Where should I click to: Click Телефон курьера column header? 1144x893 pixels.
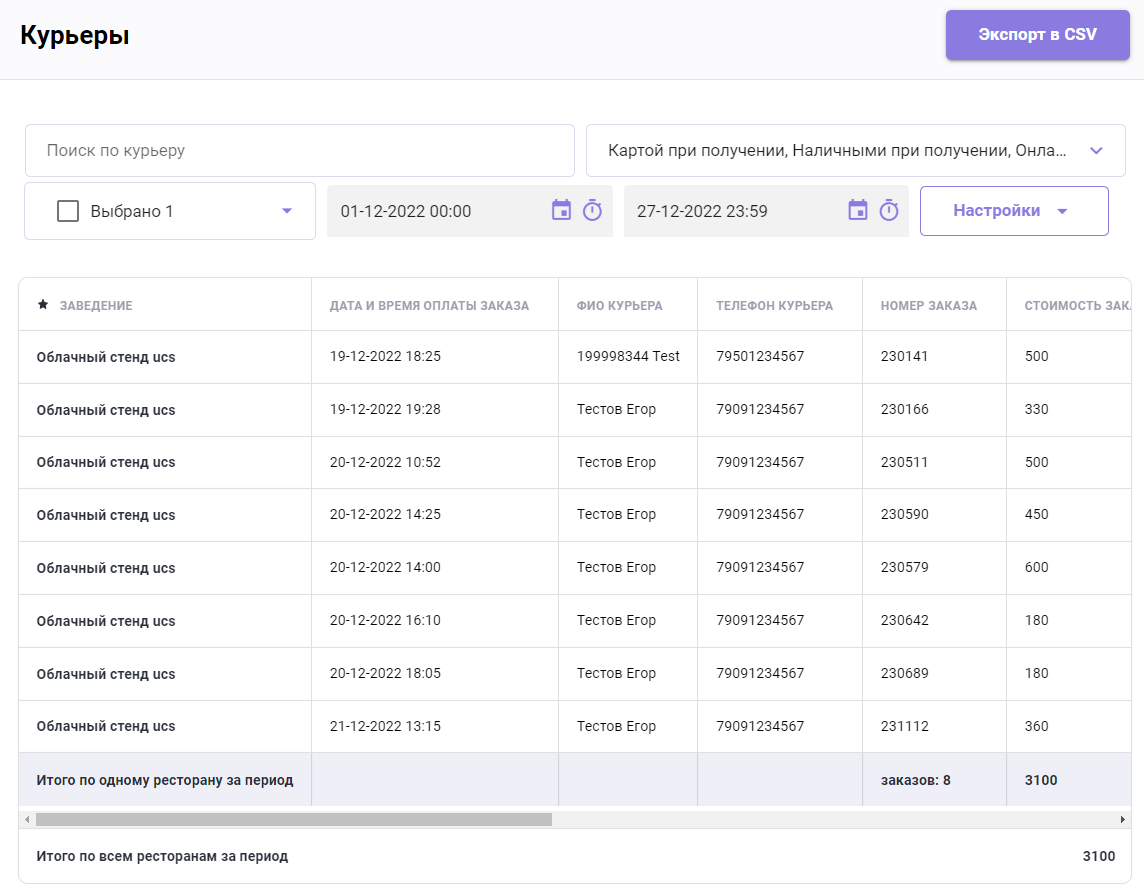774,306
